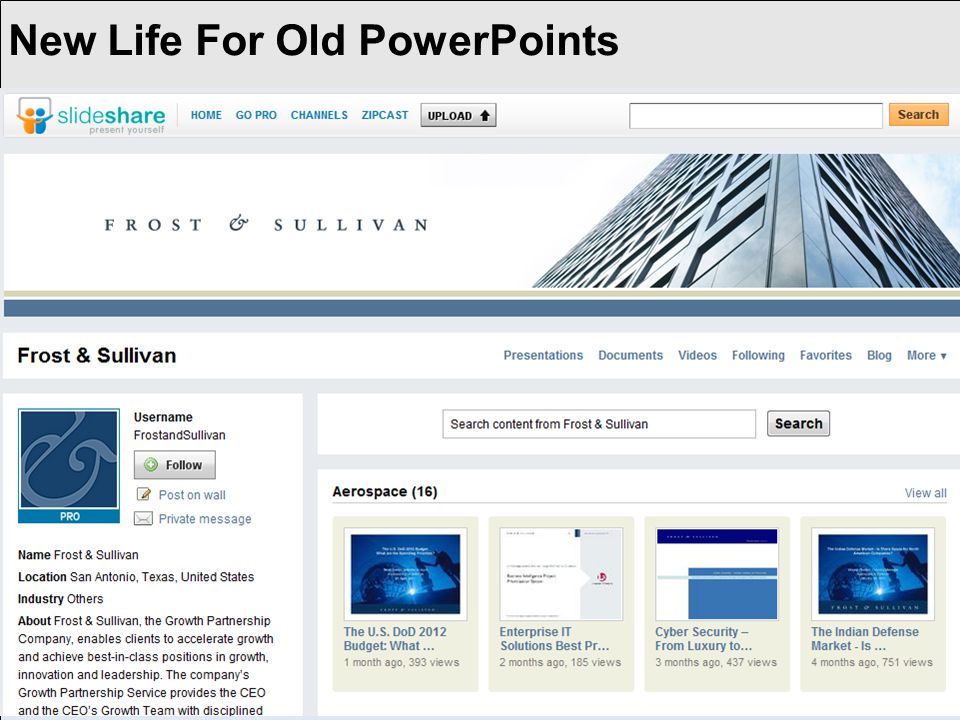Viewport: 960px width, 720px height.
Task: Focus the top site search field
Action: pyautogui.click(x=756, y=116)
